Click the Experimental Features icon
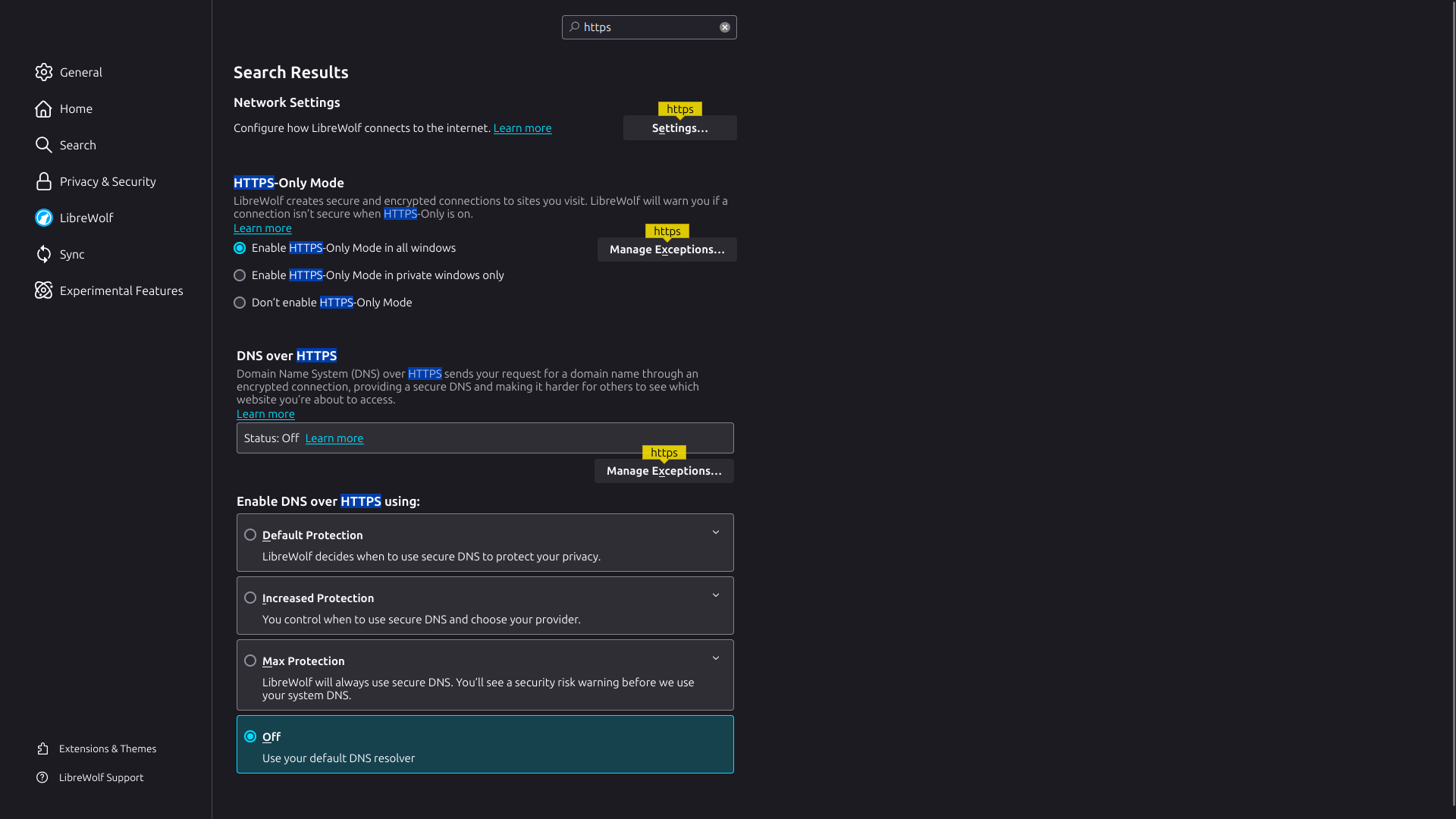Image resolution: width=1456 pixels, height=819 pixels. click(44, 290)
